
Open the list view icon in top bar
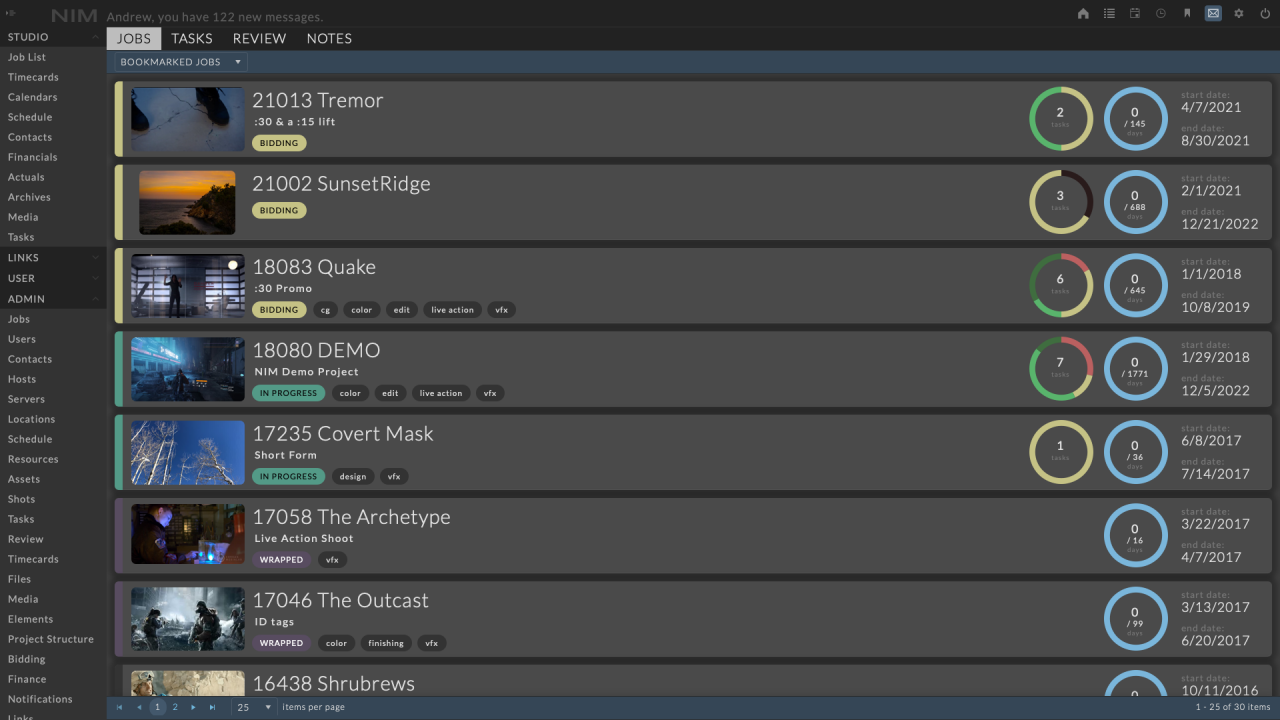click(1109, 14)
